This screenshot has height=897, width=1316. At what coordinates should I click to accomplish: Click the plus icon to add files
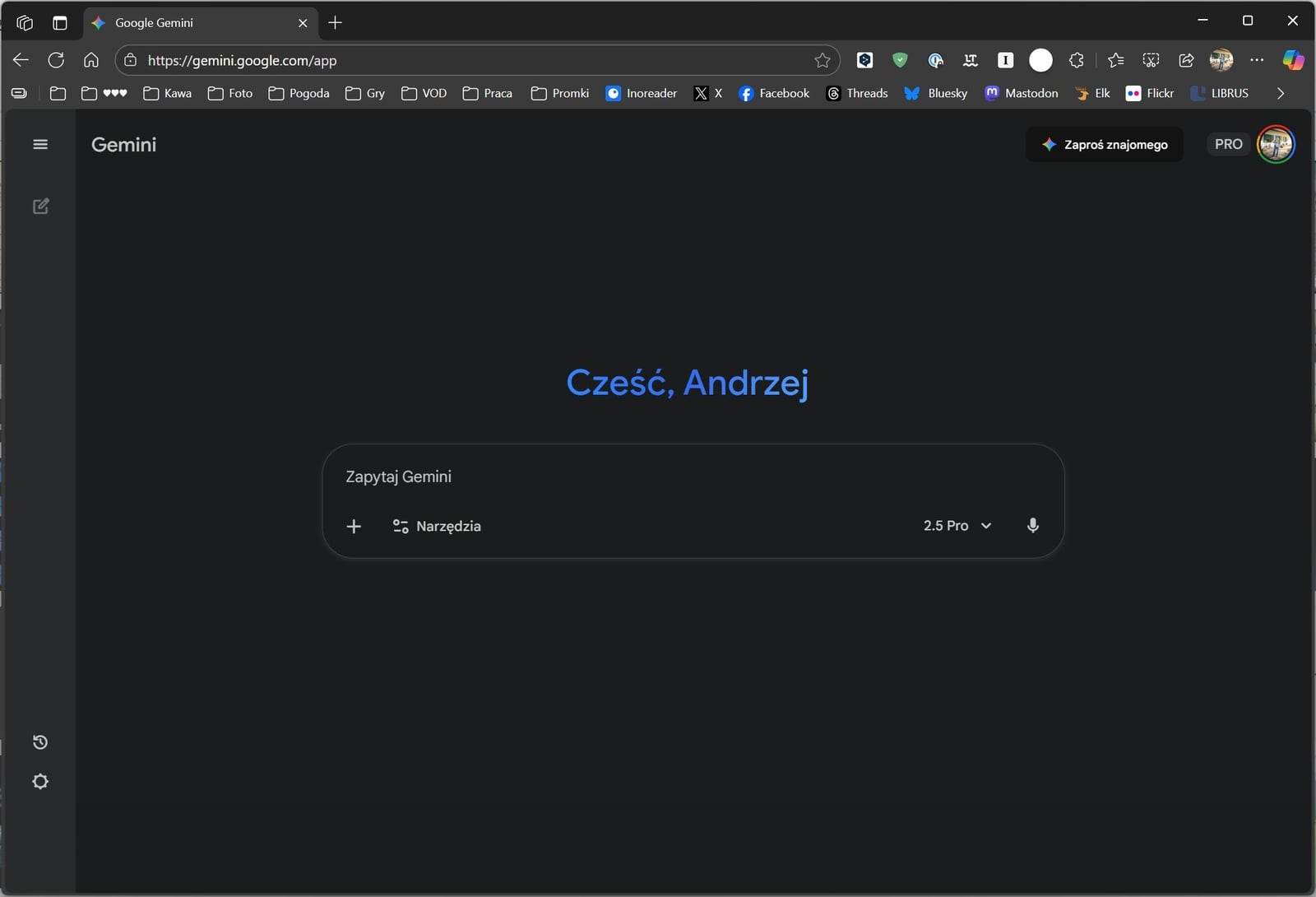point(354,527)
